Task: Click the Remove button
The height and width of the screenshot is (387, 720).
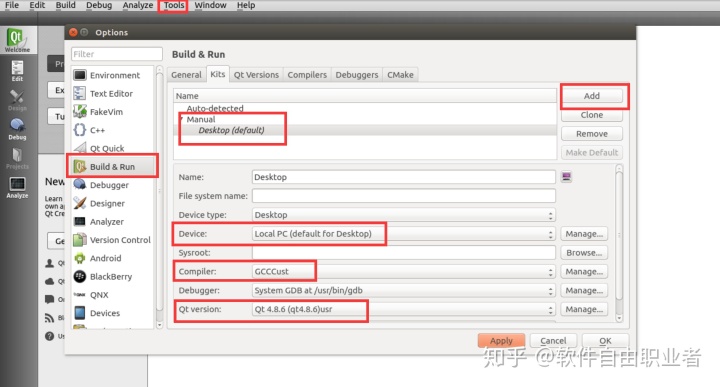Action: [x=592, y=134]
